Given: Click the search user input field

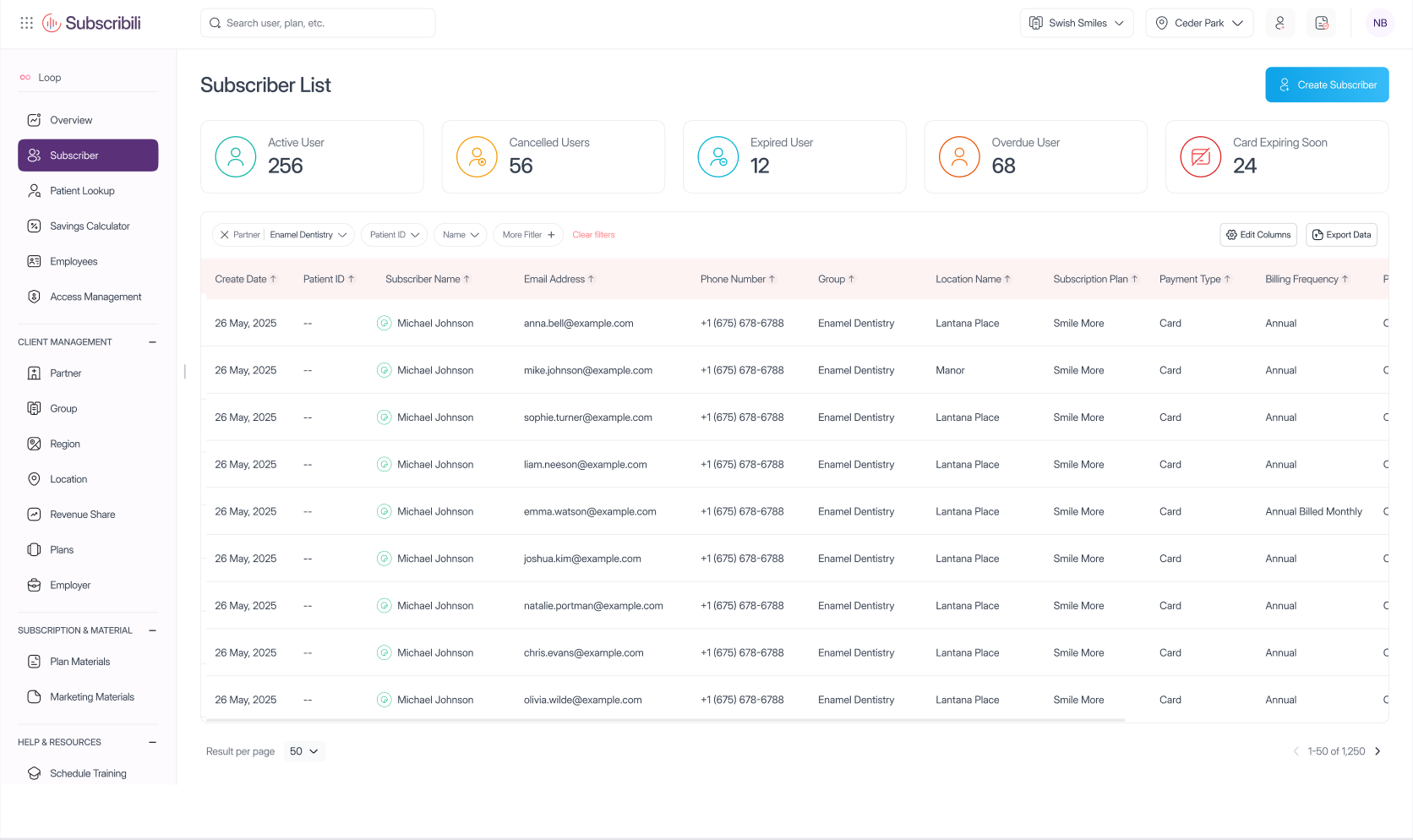Looking at the screenshot, I should [318, 23].
